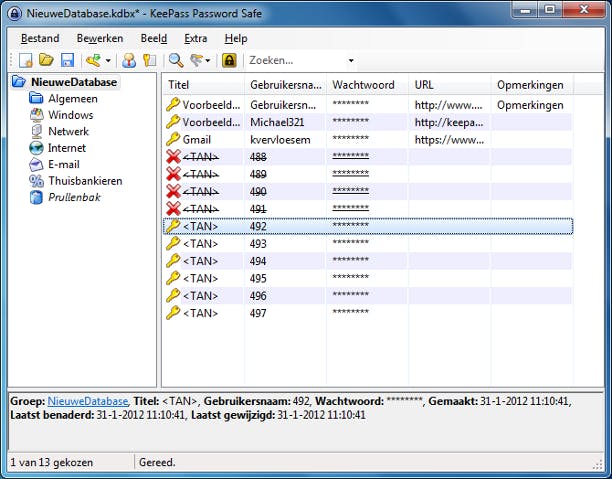Open the Help menu
612x479 pixels.
(x=236, y=38)
